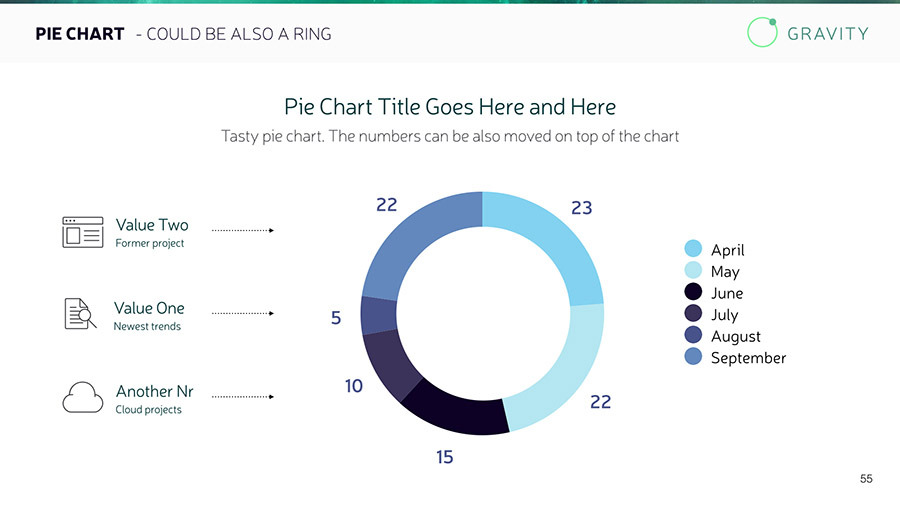Select the May legend color dot
Image resolution: width=900 pixels, height=506 pixels.
[x=693, y=271]
